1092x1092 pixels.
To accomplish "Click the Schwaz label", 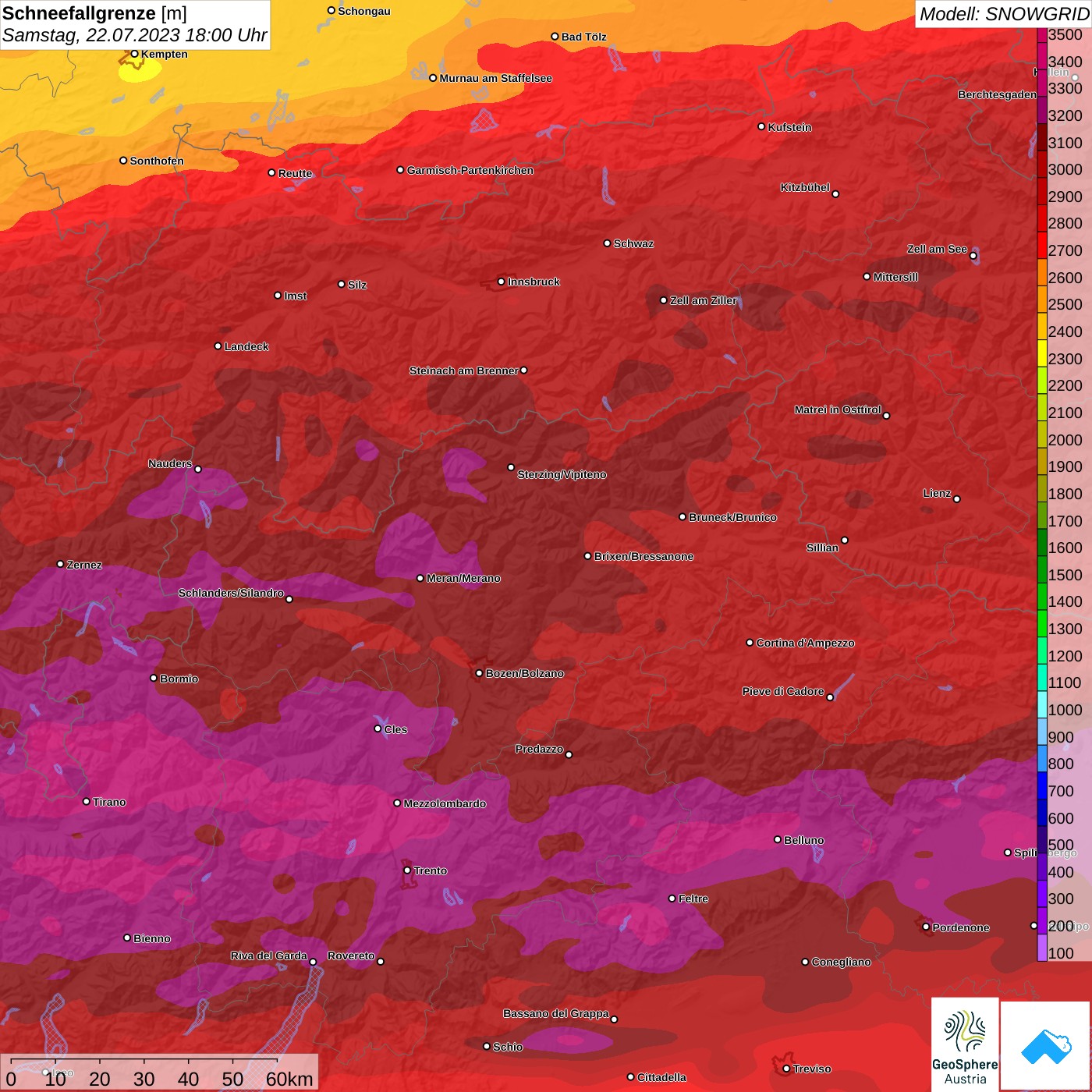I will (633, 243).
